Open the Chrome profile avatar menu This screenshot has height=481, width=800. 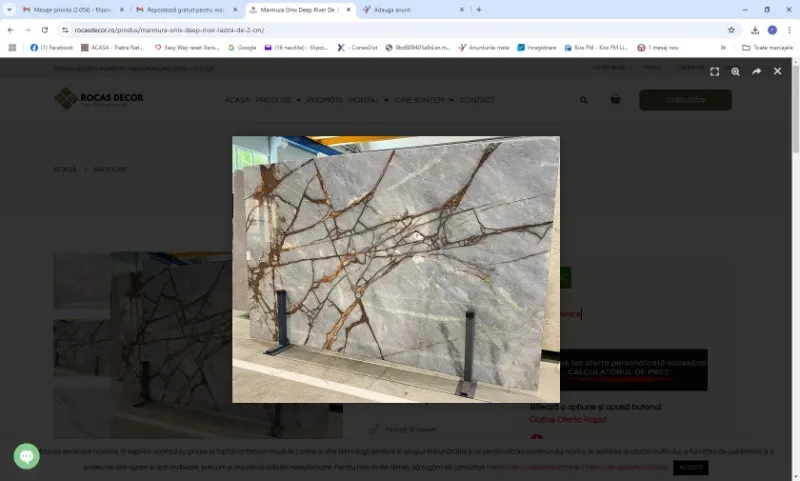tap(772, 30)
